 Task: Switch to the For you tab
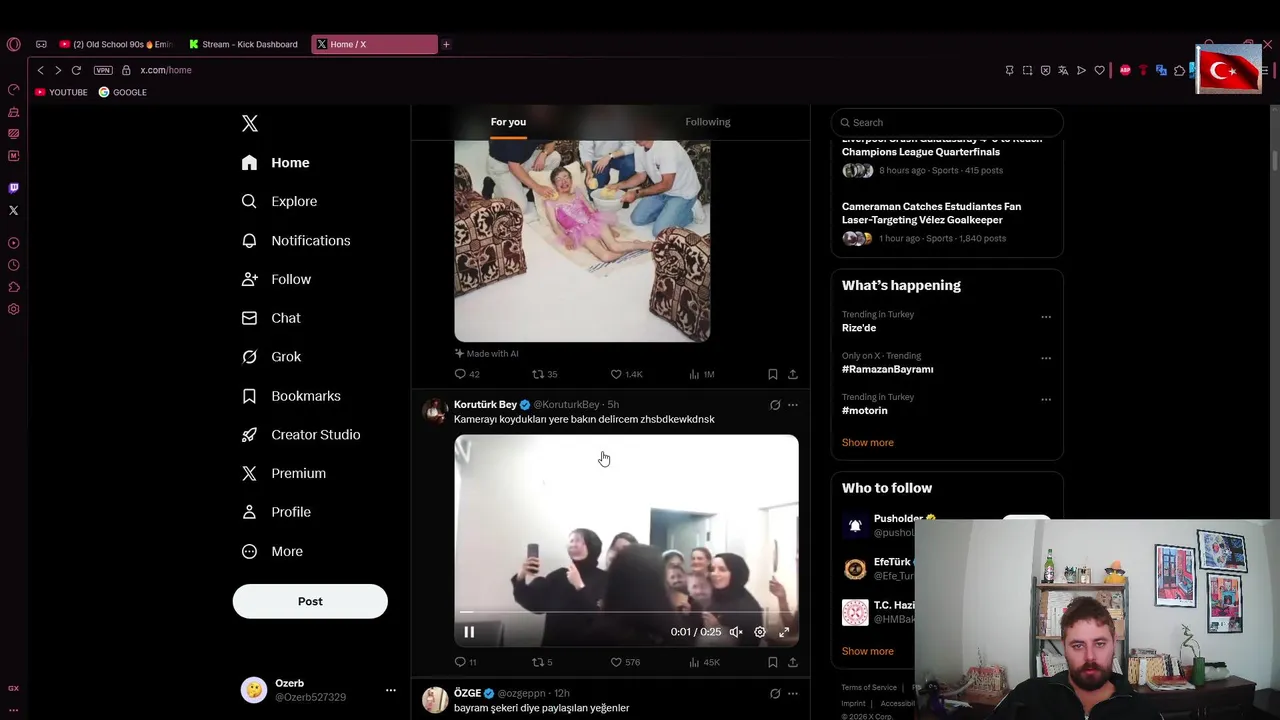(508, 122)
